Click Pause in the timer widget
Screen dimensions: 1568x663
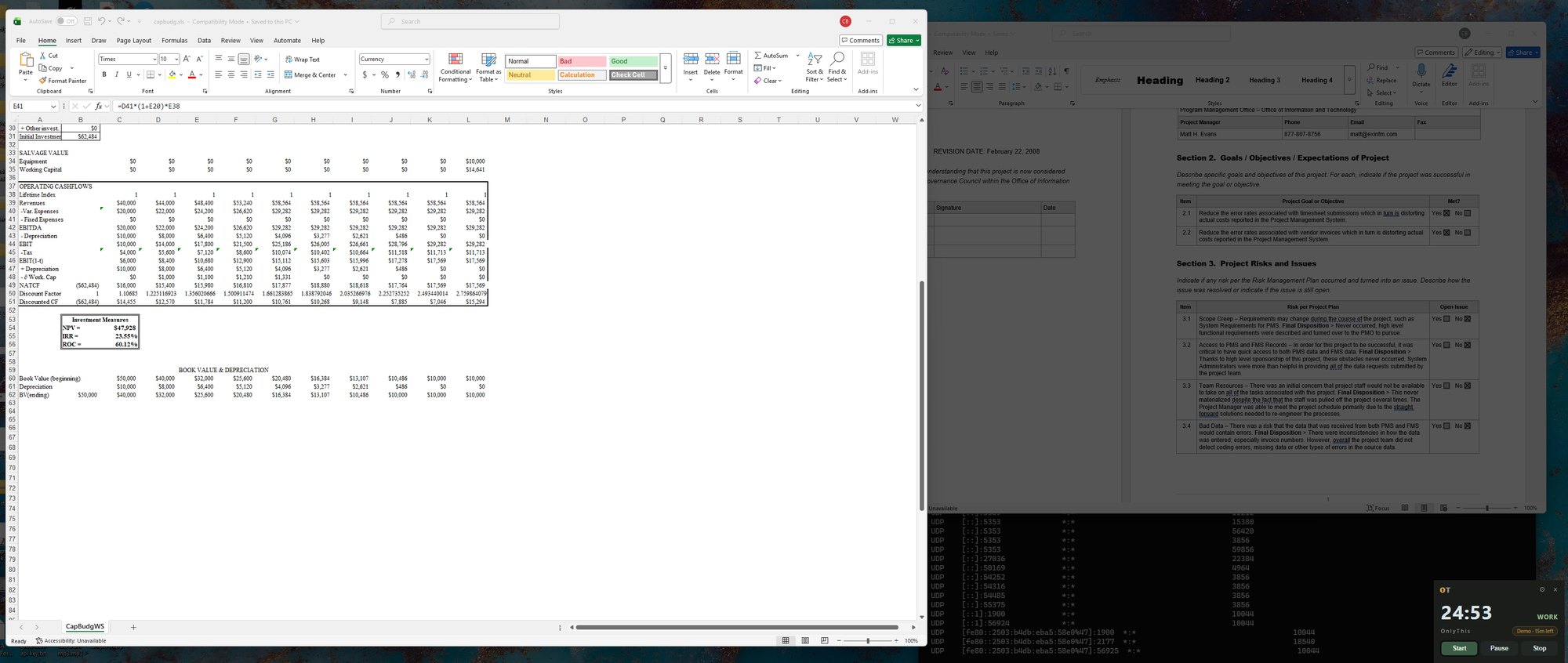pyautogui.click(x=1499, y=648)
